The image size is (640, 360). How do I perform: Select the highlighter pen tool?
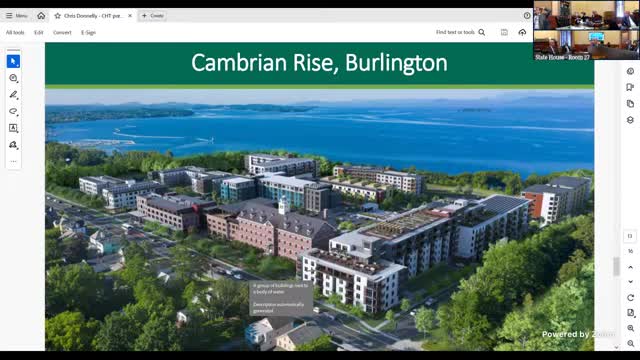click(13, 95)
